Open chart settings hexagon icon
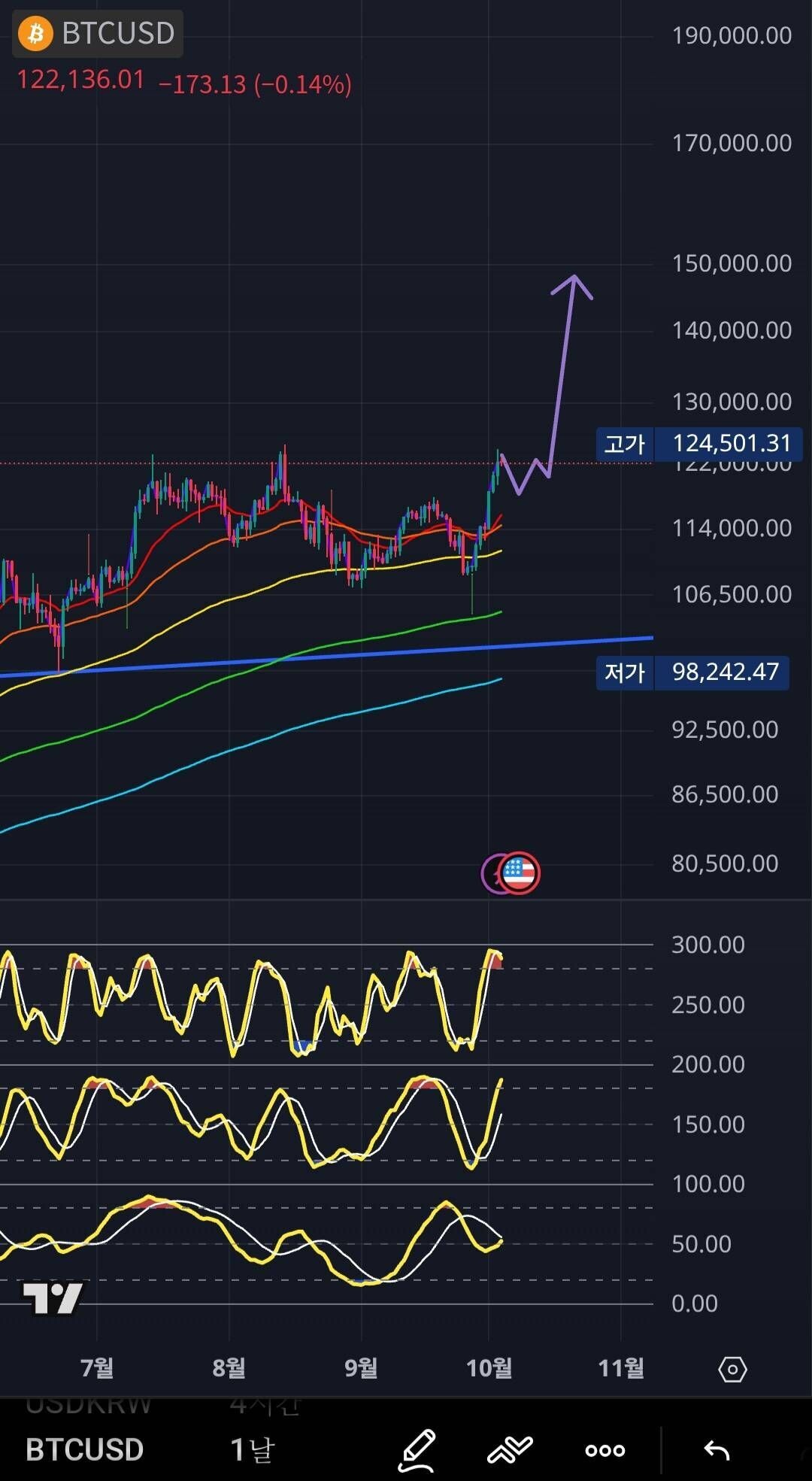The height and width of the screenshot is (1481, 812). click(732, 1369)
